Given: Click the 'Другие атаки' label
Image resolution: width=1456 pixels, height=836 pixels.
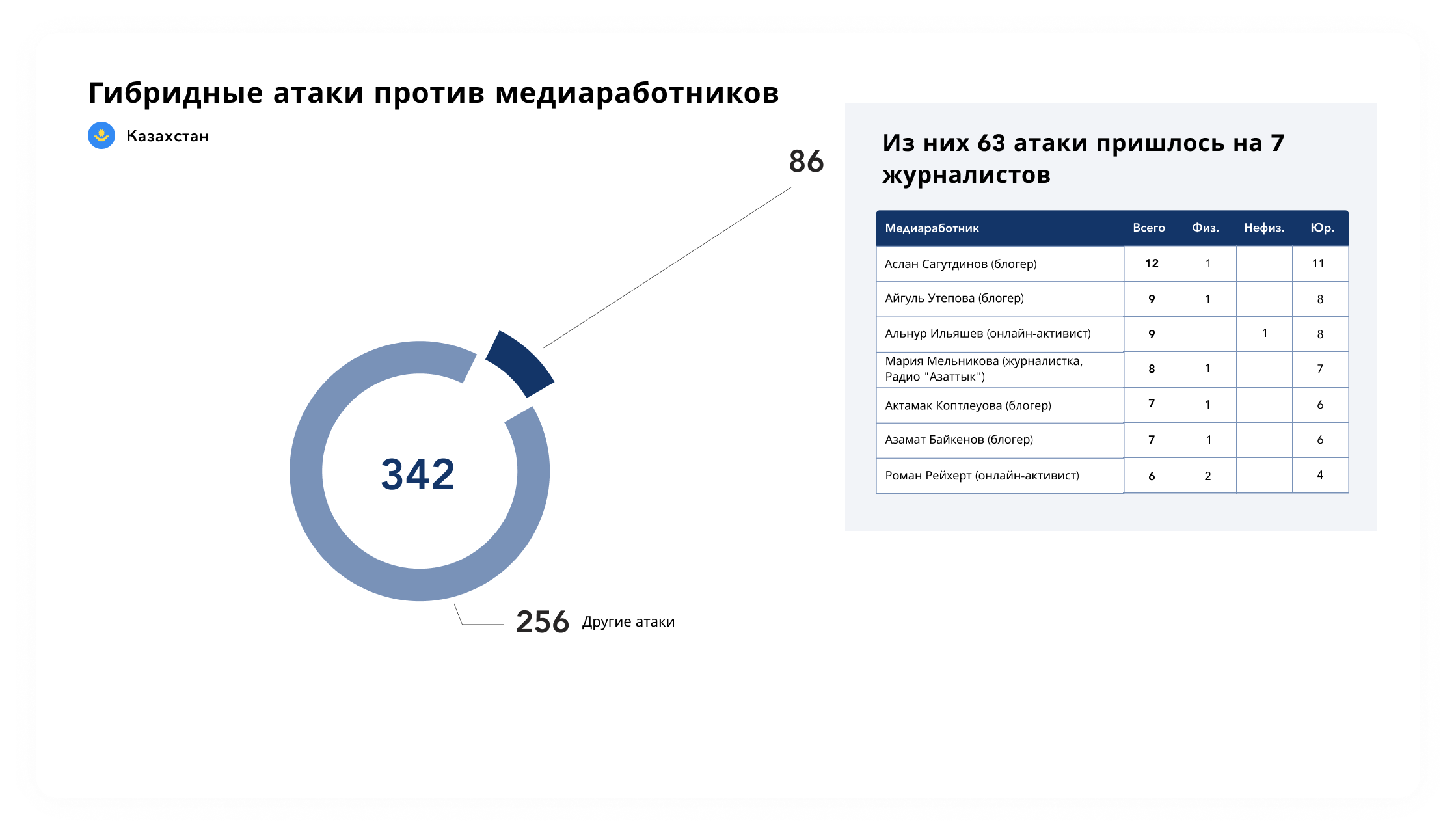Looking at the screenshot, I should (628, 622).
